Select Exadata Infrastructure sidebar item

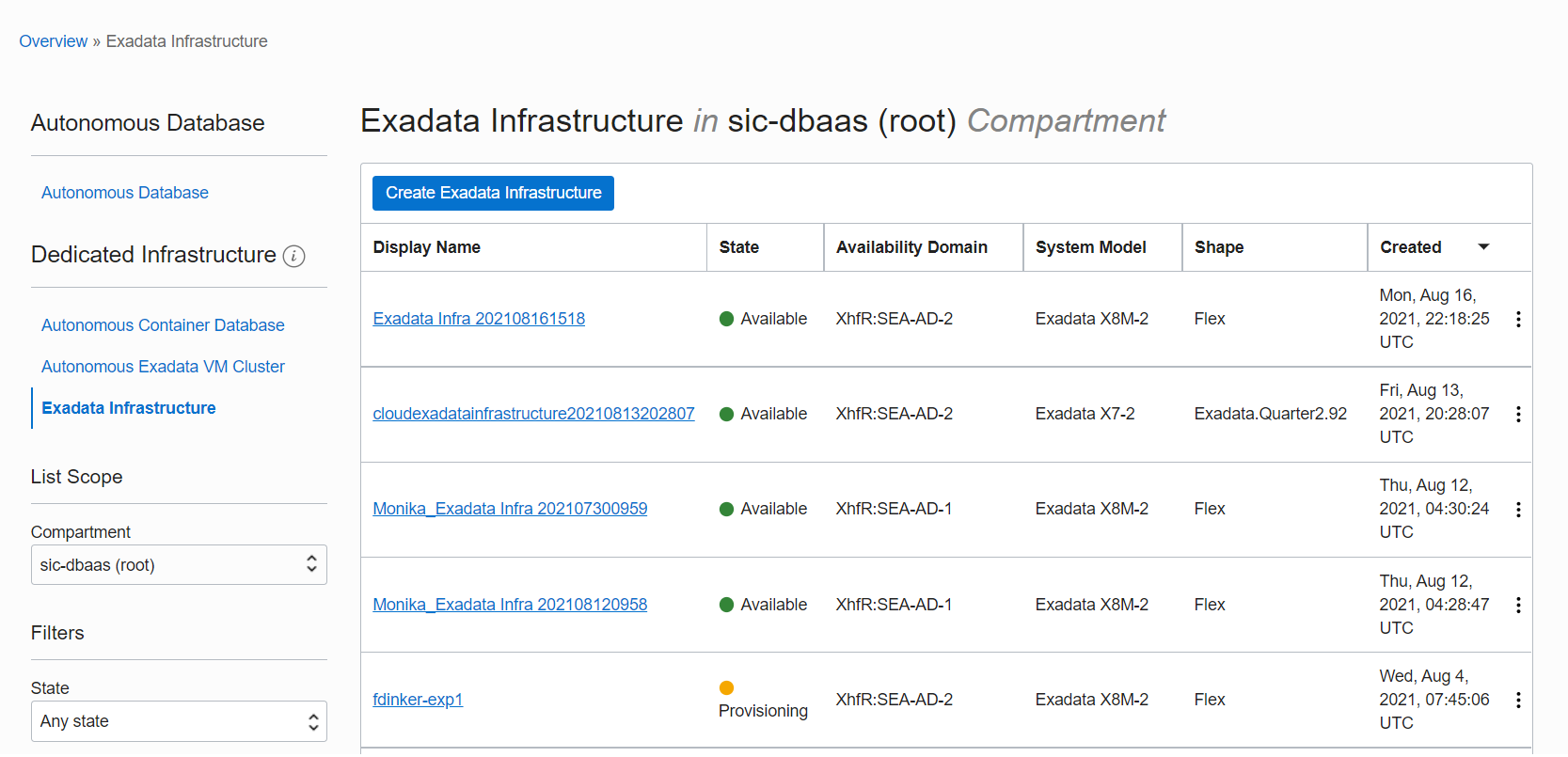tap(129, 408)
